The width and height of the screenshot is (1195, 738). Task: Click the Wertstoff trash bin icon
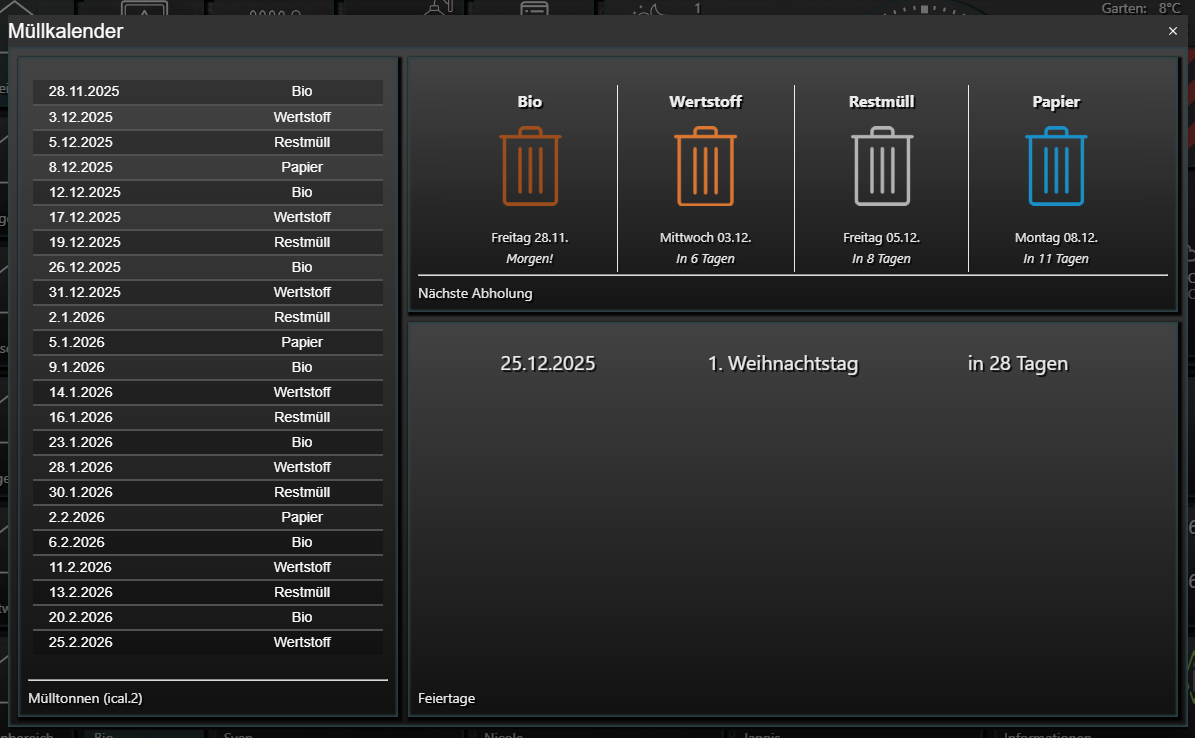click(x=706, y=165)
